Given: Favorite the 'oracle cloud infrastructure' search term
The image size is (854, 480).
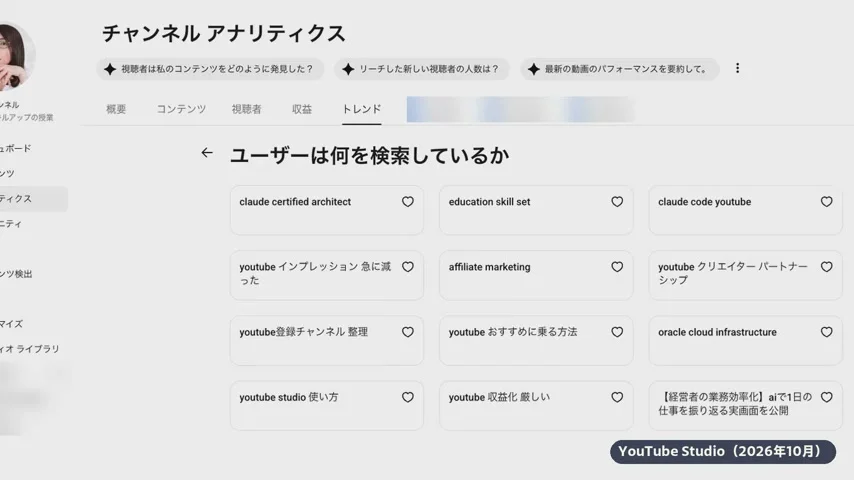Looking at the screenshot, I should pyautogui.click(x=826, y=332).
